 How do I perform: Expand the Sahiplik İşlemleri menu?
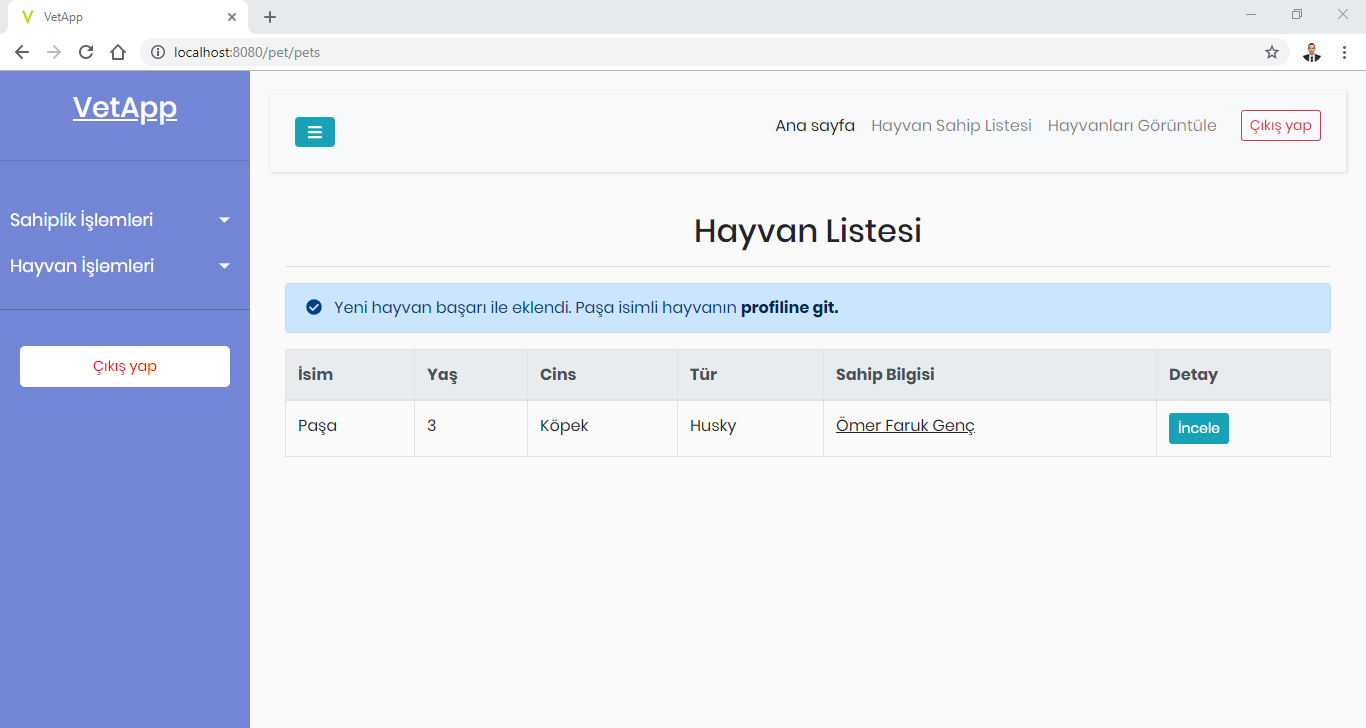(x=120, y=220)
